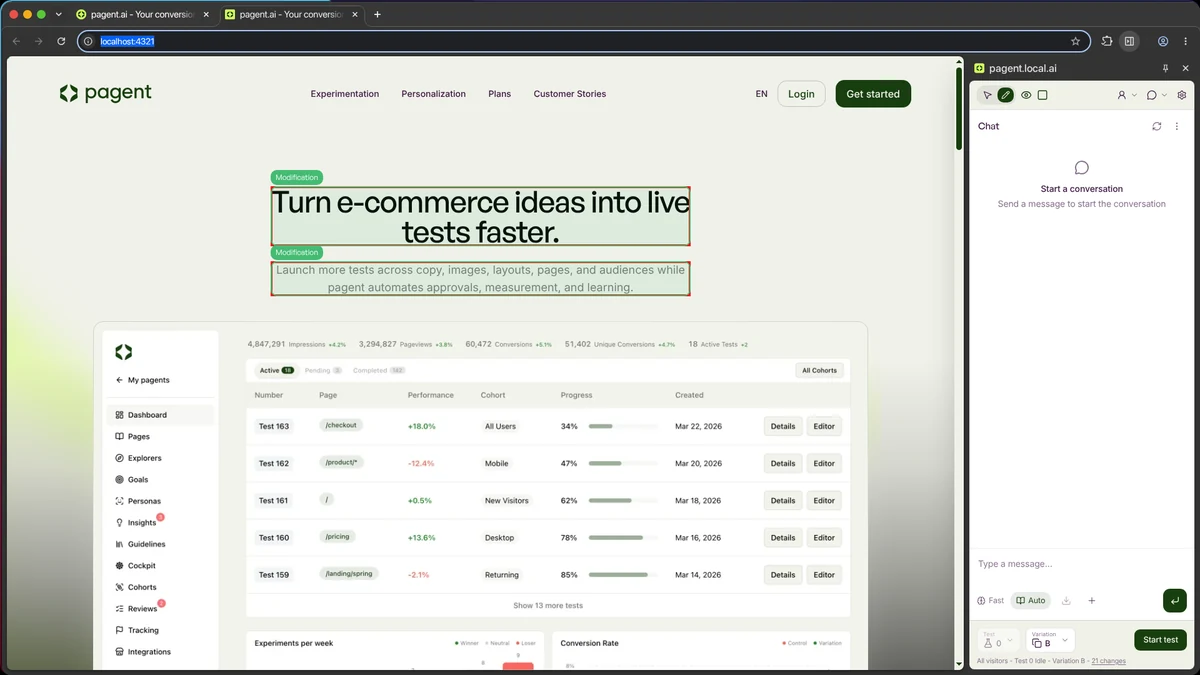Click the pagent logo
The image size is (1200, 675).
tap(105, 93)
